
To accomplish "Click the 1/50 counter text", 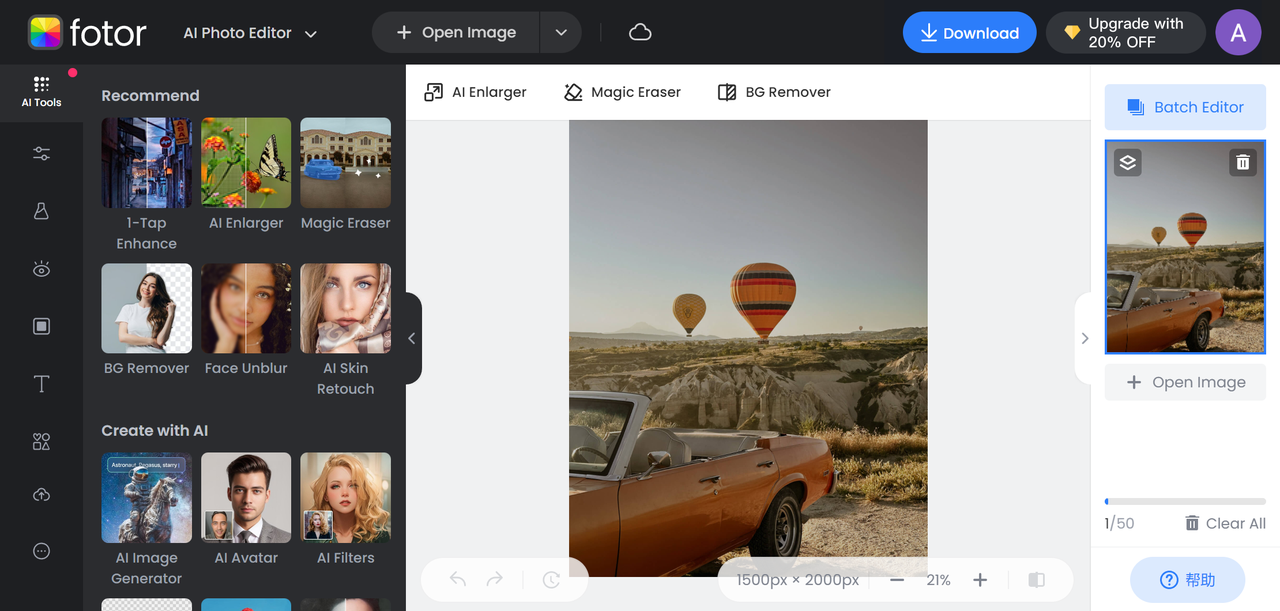I will 1119,523.
